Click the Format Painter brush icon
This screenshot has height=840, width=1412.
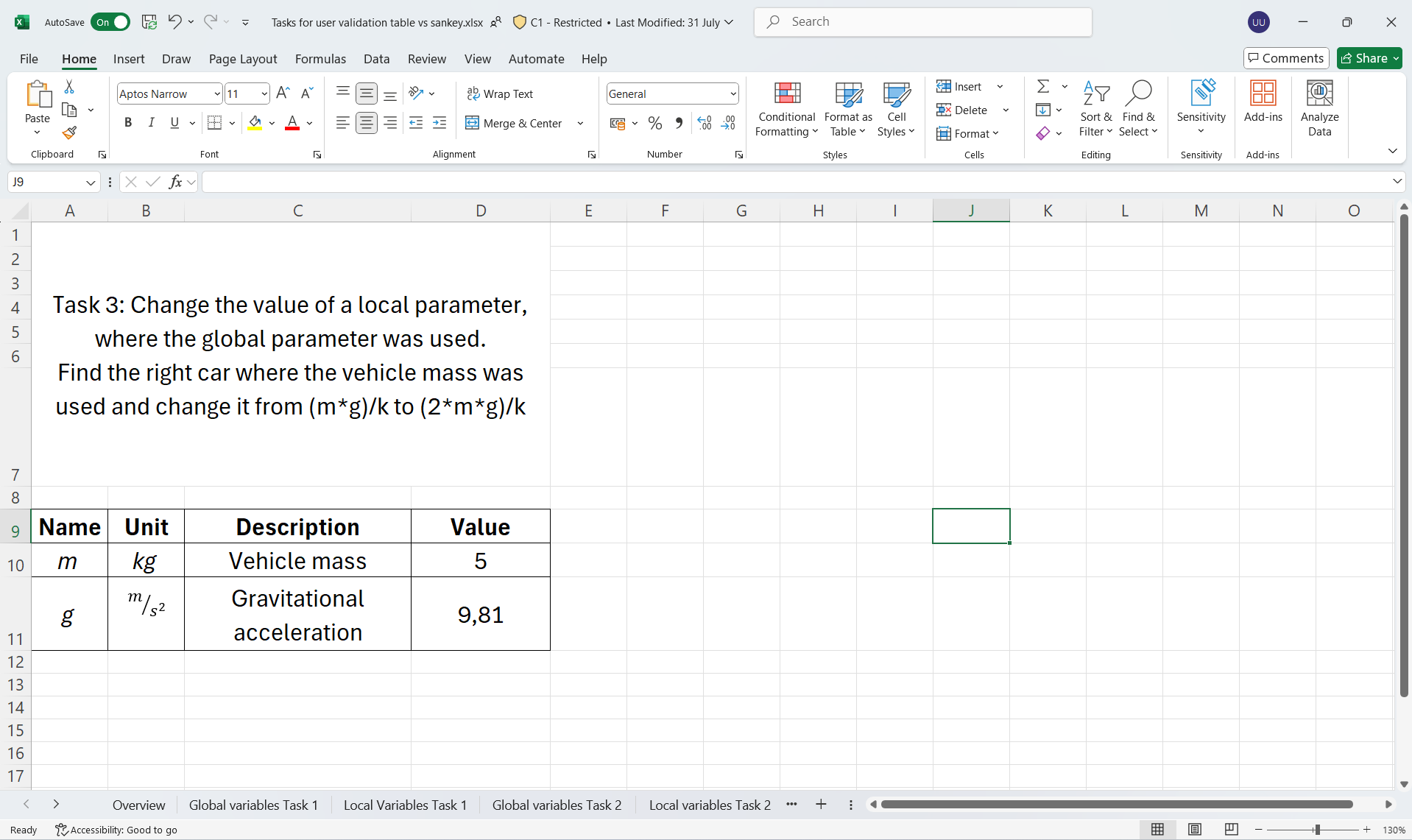click(69, 133)
